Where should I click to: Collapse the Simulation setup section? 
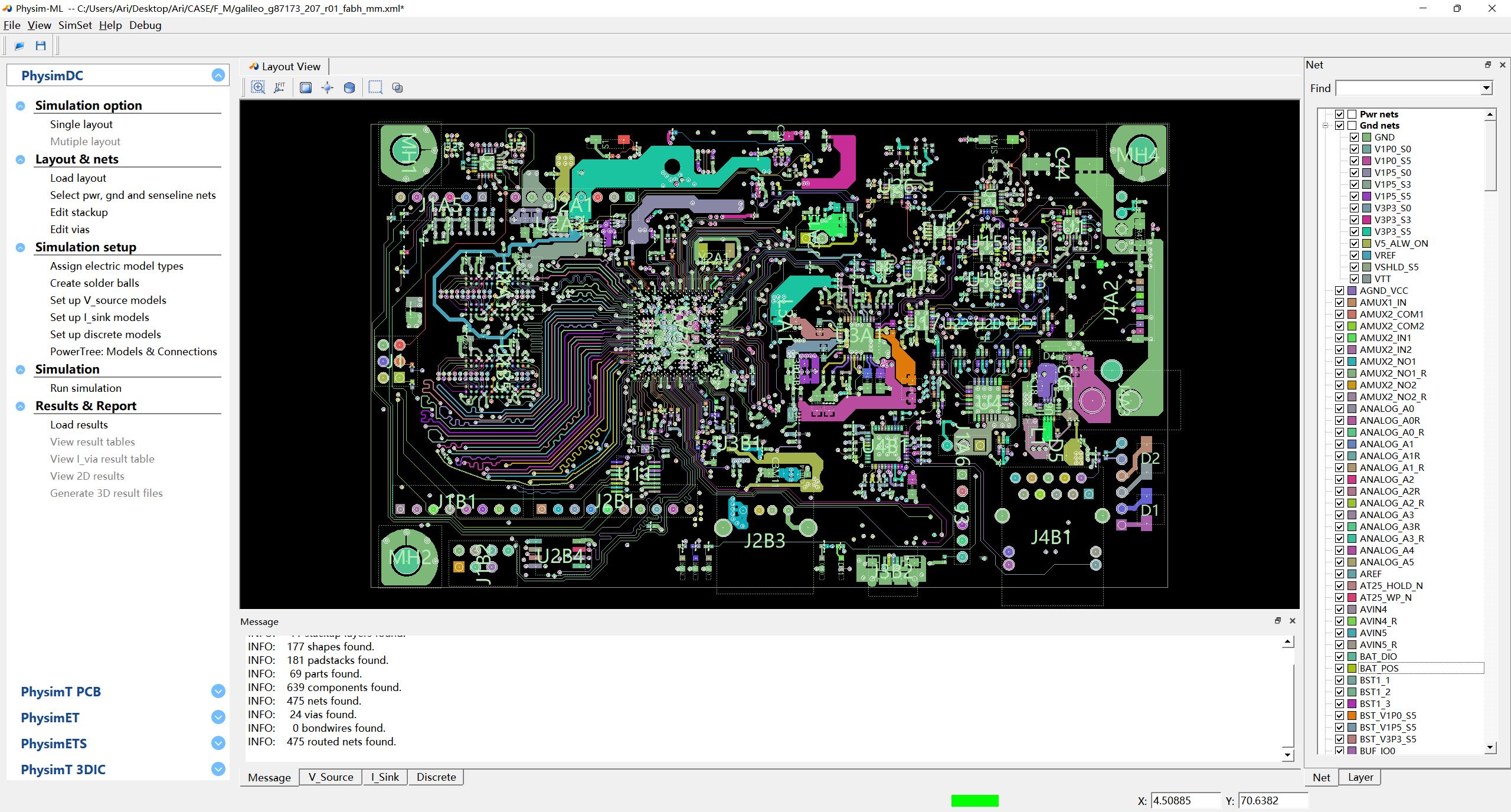point(21,248)
